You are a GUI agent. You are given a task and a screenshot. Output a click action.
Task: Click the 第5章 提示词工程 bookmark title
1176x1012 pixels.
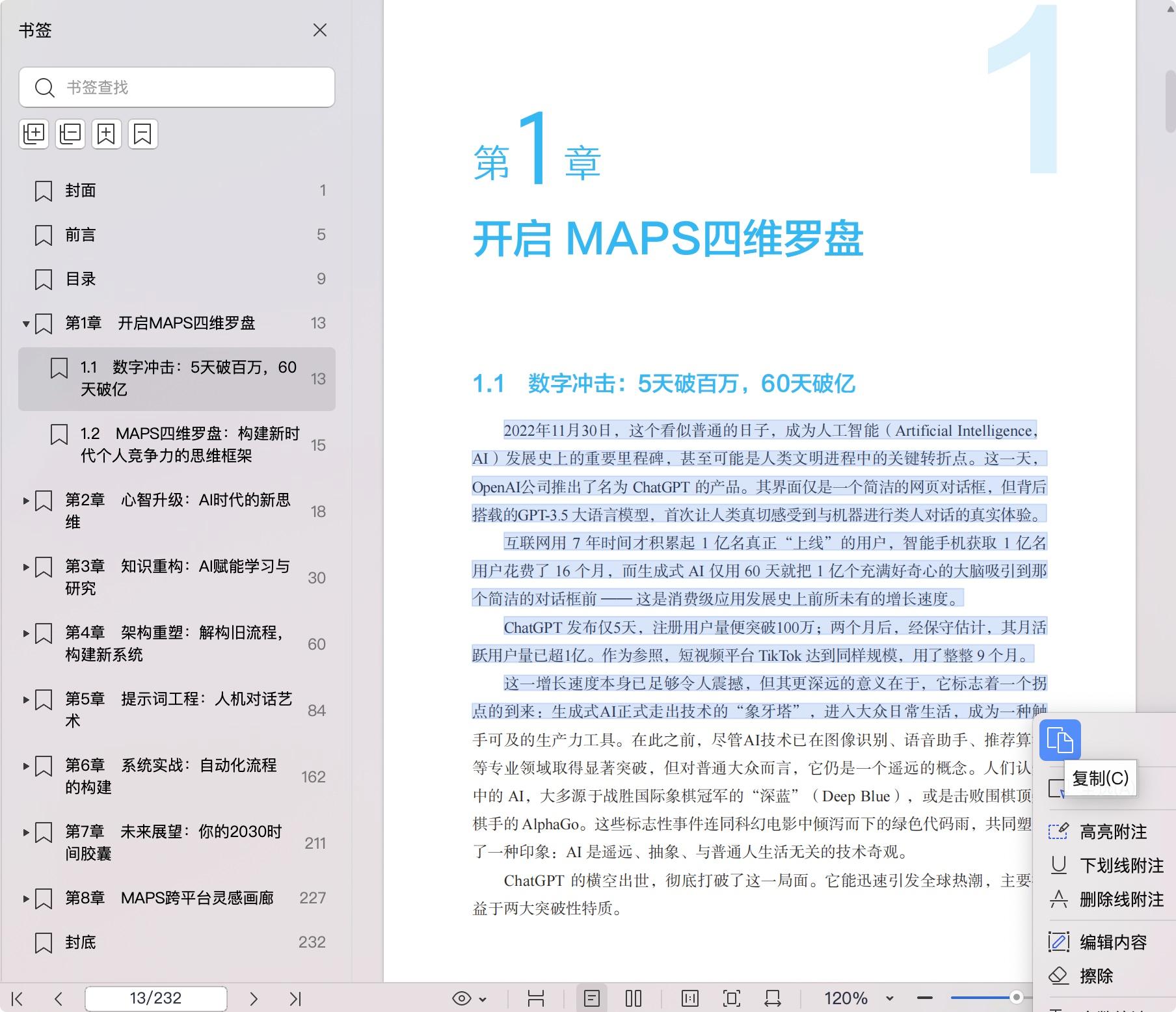click(x=178, y=710)
